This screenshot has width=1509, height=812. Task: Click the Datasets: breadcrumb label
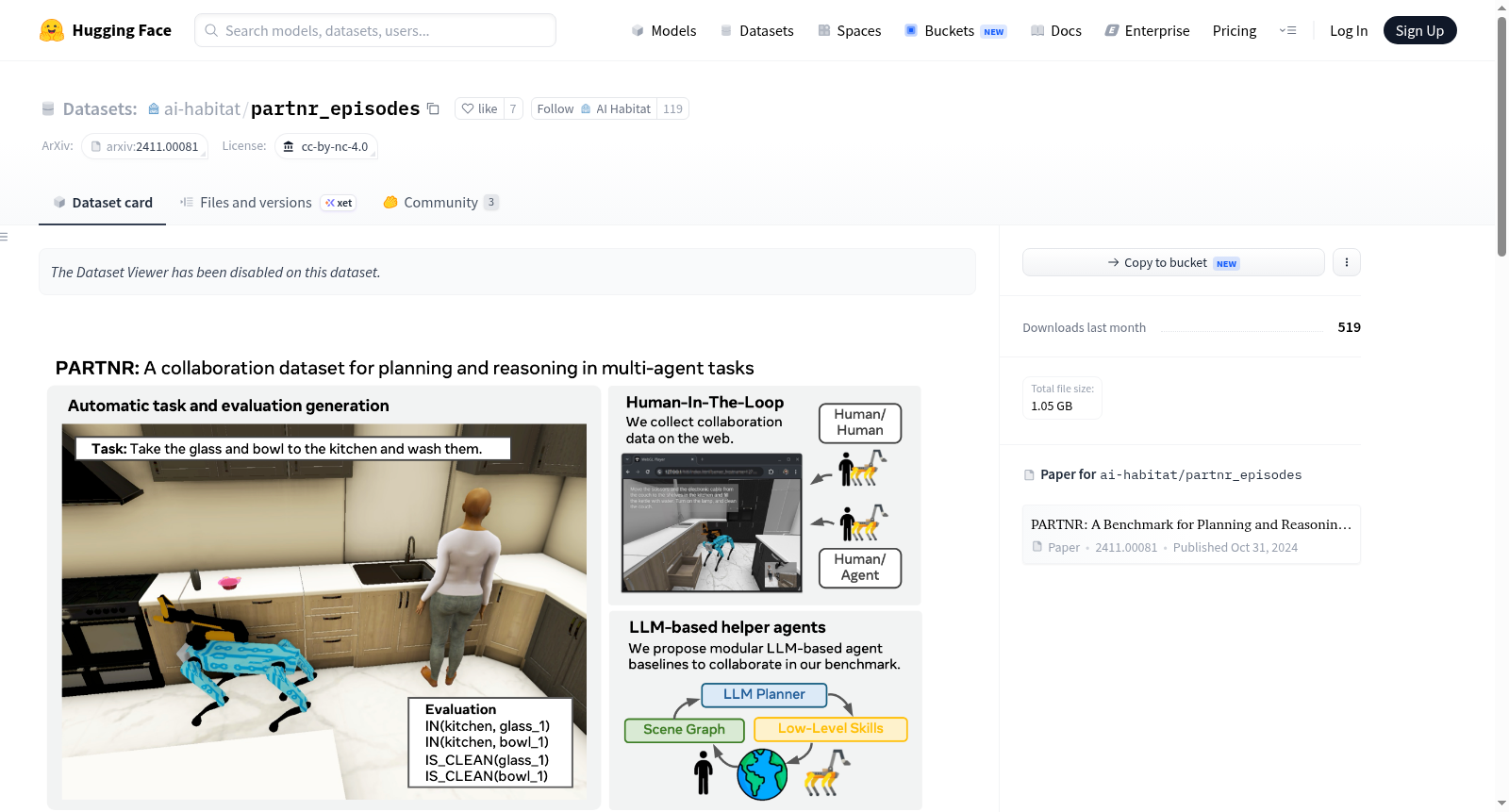coord(100,108)
